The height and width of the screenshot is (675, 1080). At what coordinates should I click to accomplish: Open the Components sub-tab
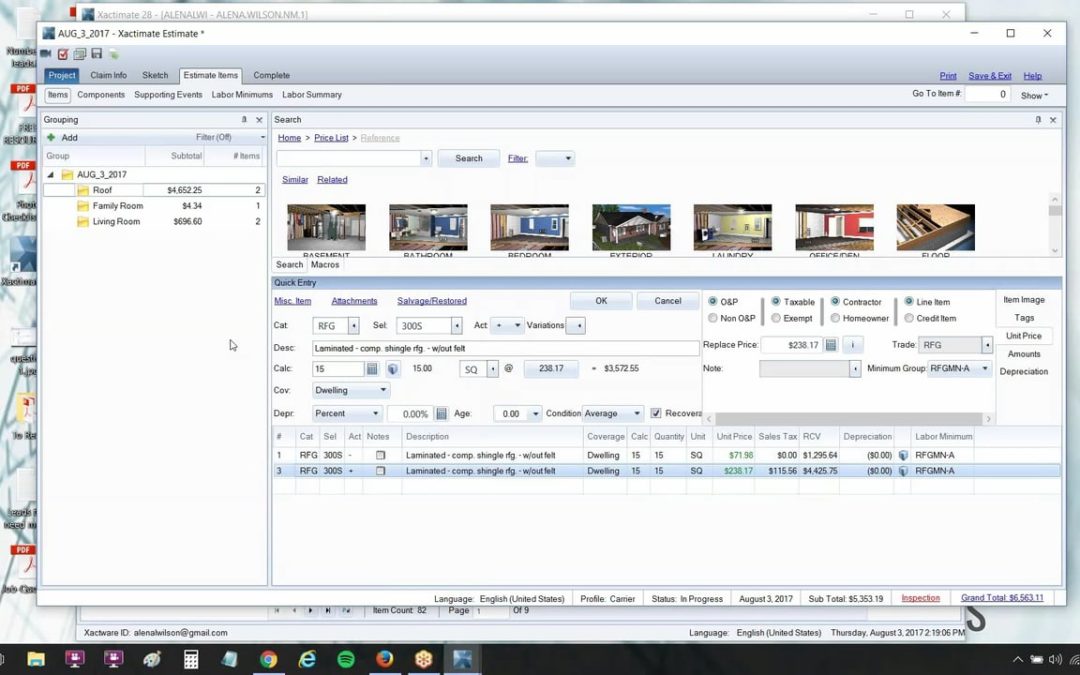tap(101, 95)
